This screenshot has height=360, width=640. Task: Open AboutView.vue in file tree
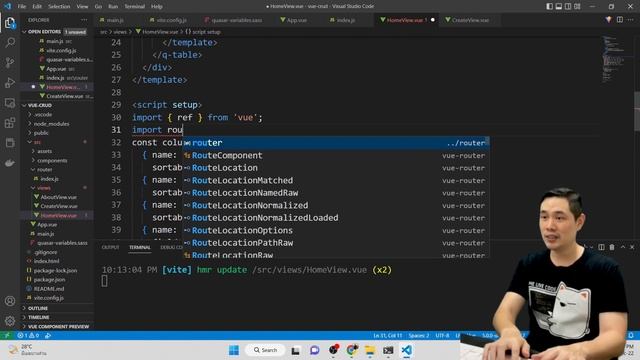point(58,197)
